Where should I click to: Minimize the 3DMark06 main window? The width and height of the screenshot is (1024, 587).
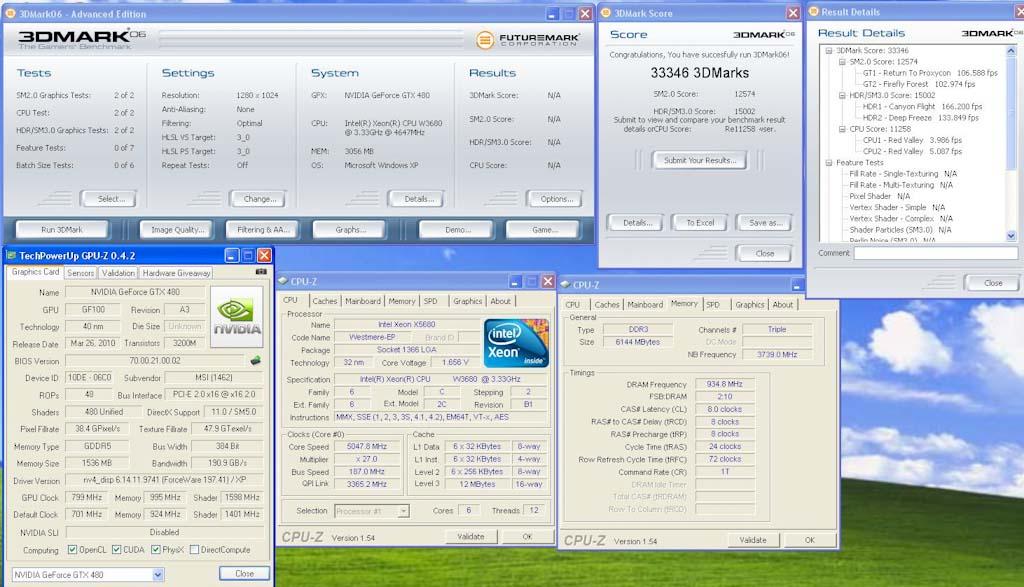point(552,14)
